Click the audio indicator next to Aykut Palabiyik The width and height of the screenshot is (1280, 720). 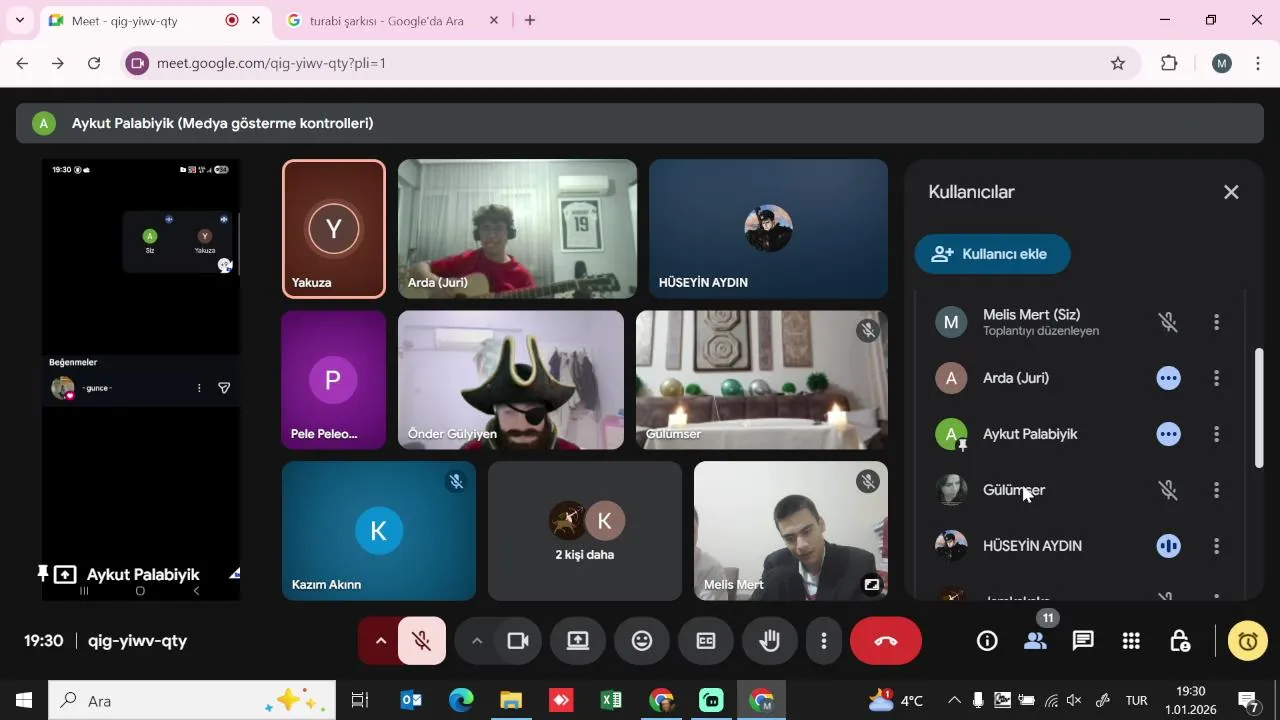[1168, 434]
